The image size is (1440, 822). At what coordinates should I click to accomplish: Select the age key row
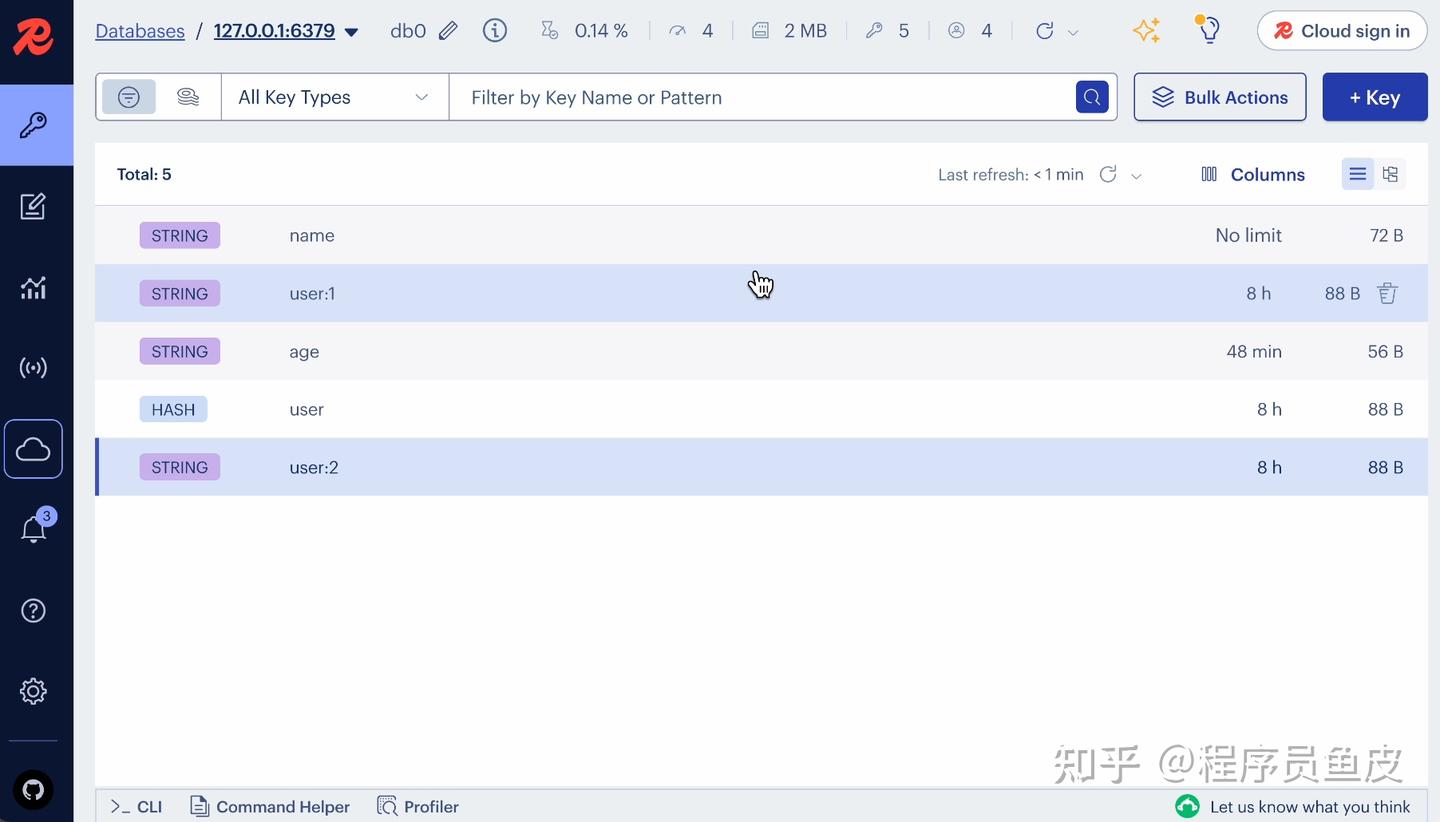(761, 351)
